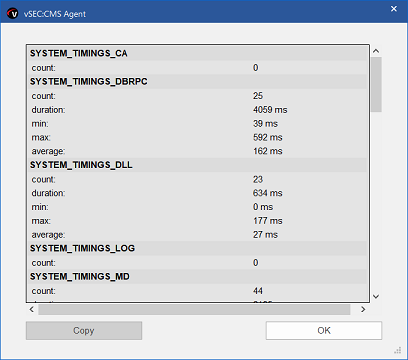Click the dialog resize grip corner
Image resolution: width=408 pixels, height=360 pixels.
point(398,350)
